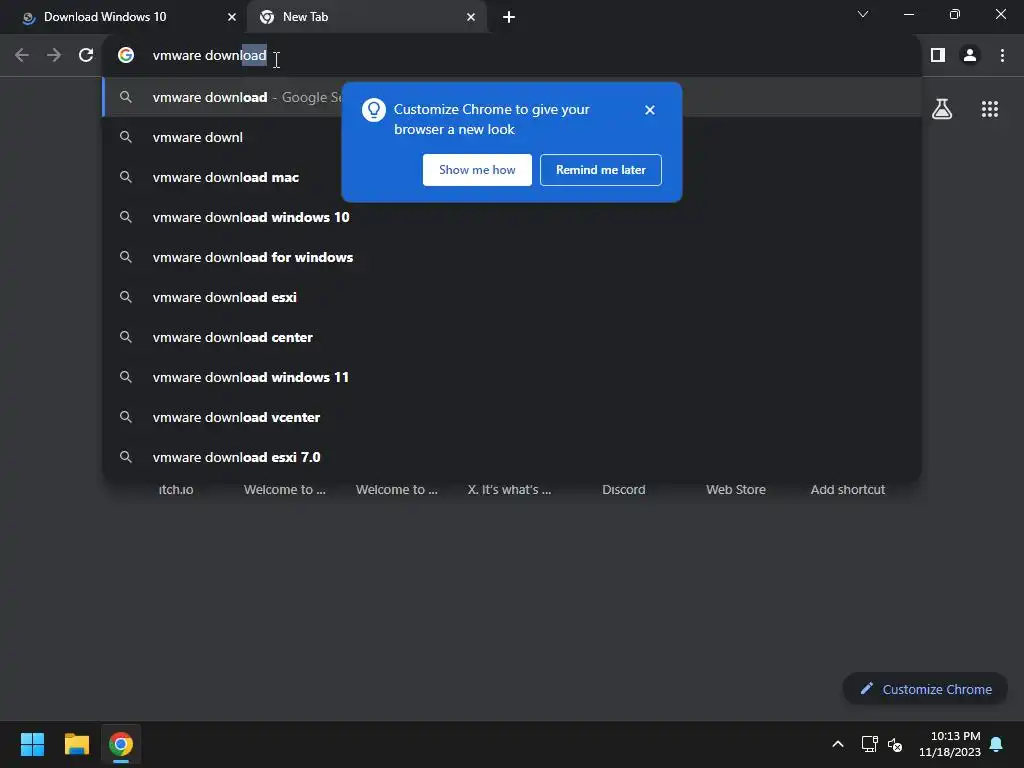
Task: Open File Explorer from the taskbar
Action: pyautogui.click(x=76, y=744)
